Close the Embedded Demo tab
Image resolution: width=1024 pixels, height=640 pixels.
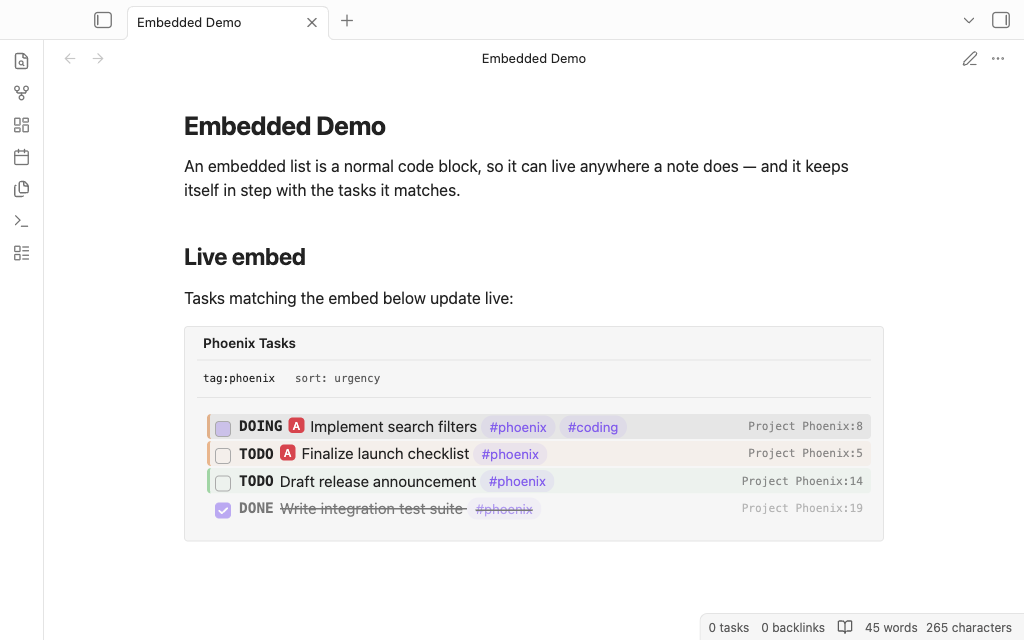tap(312, 22)
